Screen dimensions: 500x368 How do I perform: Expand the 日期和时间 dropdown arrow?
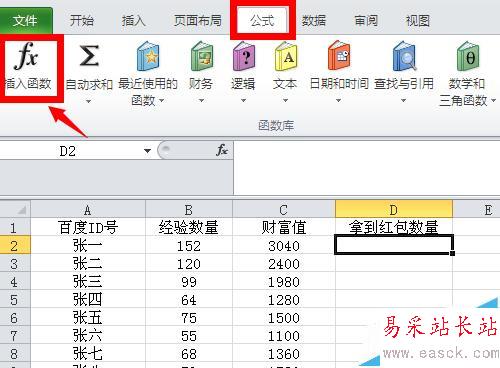click(338, 101)
